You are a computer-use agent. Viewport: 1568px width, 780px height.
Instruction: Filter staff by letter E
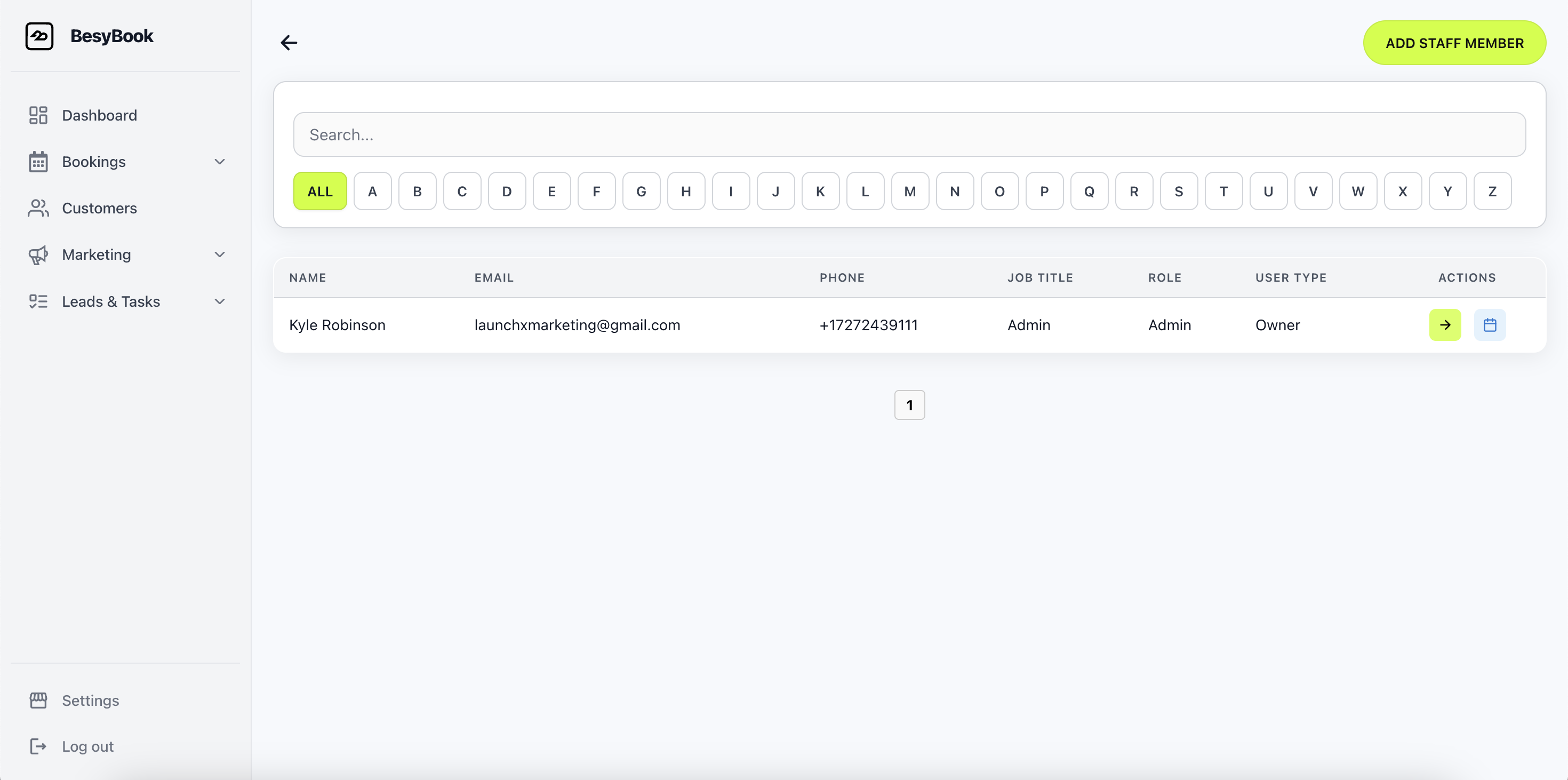[551, 191]
